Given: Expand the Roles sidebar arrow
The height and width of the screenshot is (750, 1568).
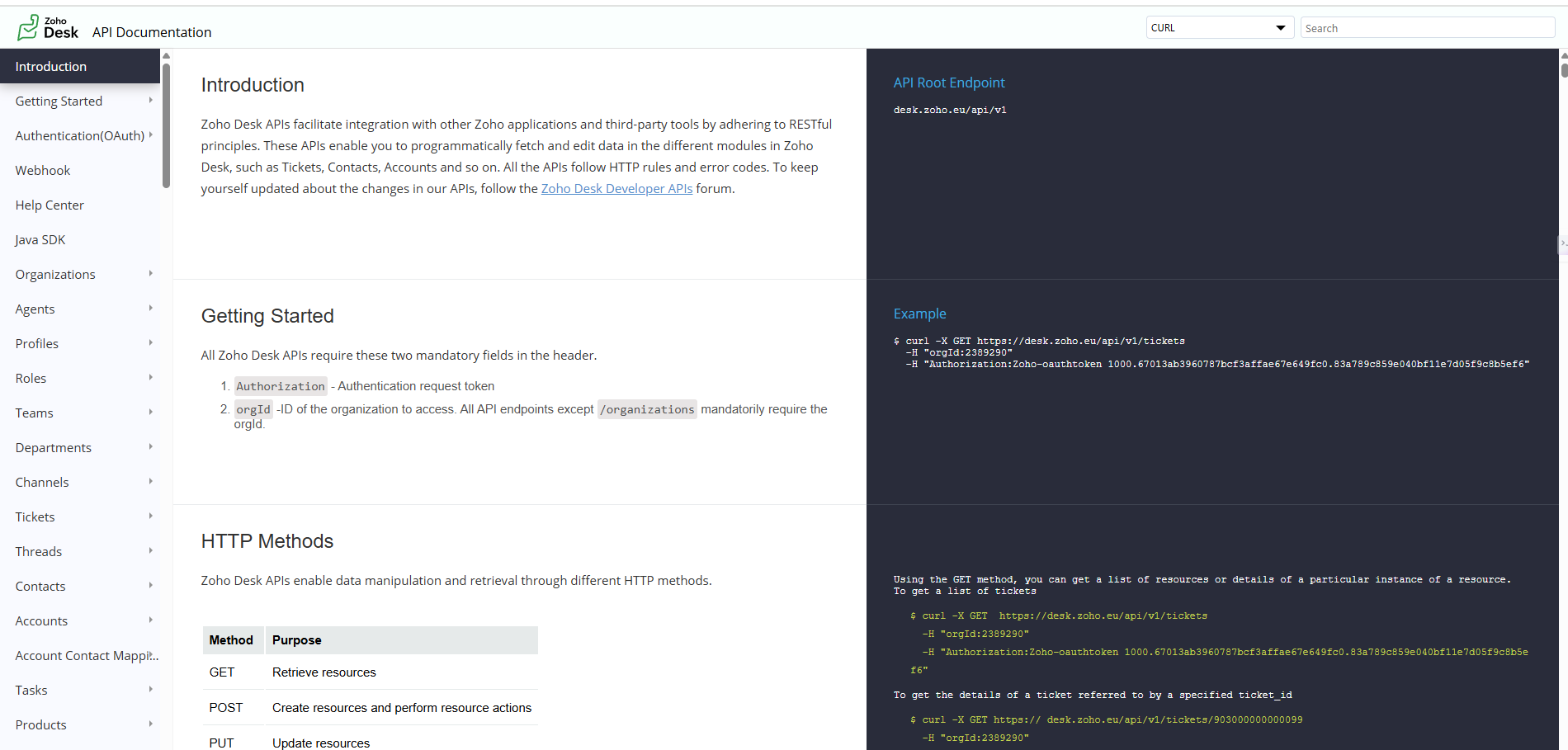Looking at the screenshot, I should tap(151, 377).
